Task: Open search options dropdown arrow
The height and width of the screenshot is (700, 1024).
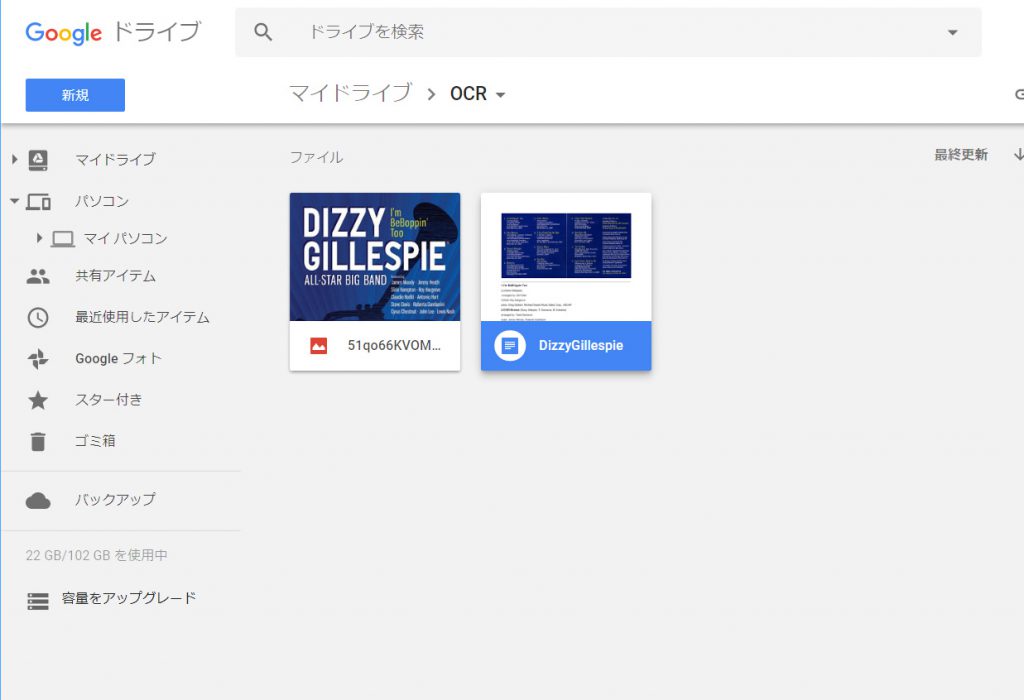Action: [x=953, y=32]
